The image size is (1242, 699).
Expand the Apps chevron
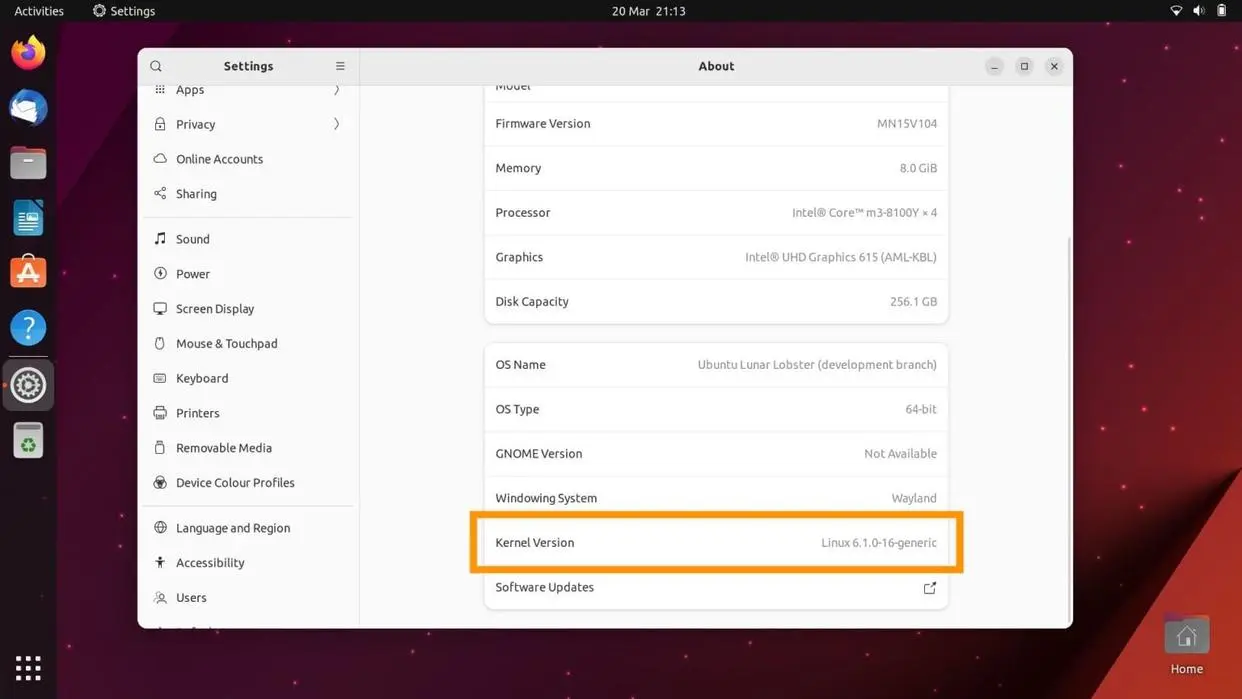[x=337, y=90]
